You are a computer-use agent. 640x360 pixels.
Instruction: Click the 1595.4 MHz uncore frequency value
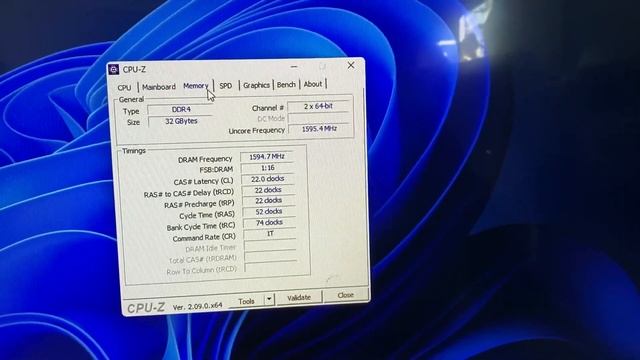pos(319,129)
